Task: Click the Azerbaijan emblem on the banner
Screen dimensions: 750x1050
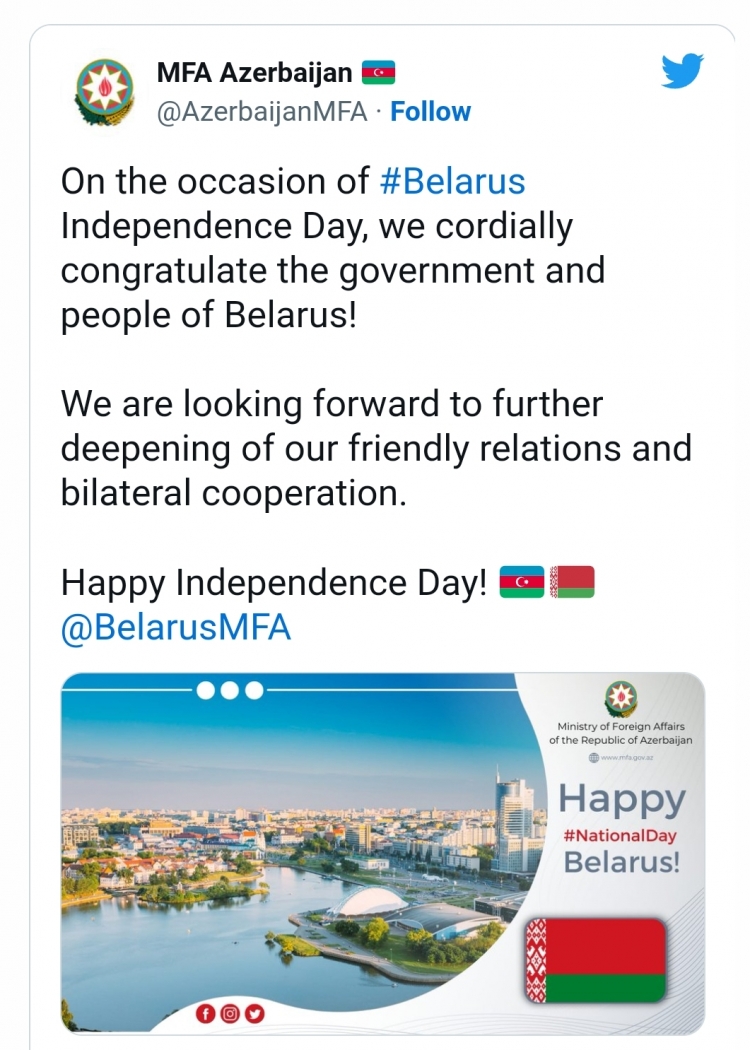Action: click(621, 698)
